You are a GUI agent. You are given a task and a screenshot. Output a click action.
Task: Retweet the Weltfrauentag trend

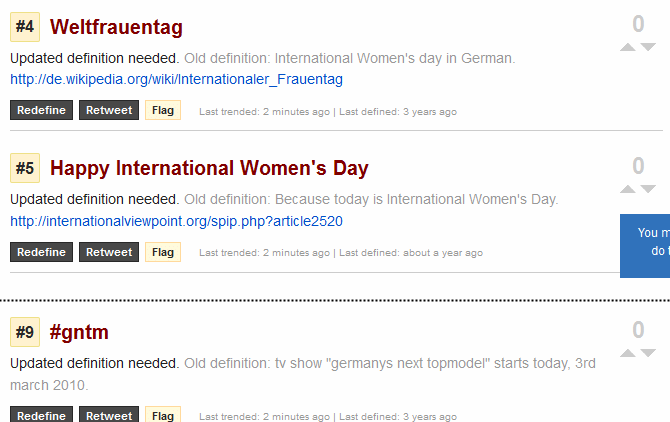(x=109, y=110)
